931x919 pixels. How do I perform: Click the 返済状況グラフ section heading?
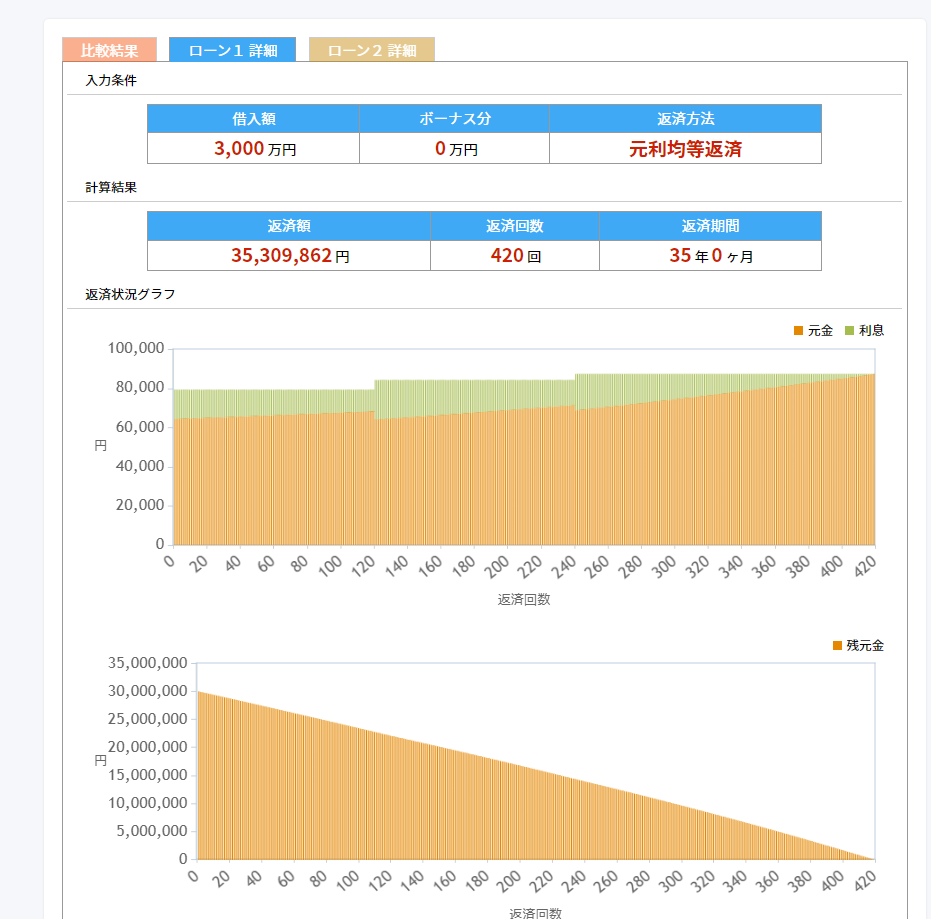[130, 295]
